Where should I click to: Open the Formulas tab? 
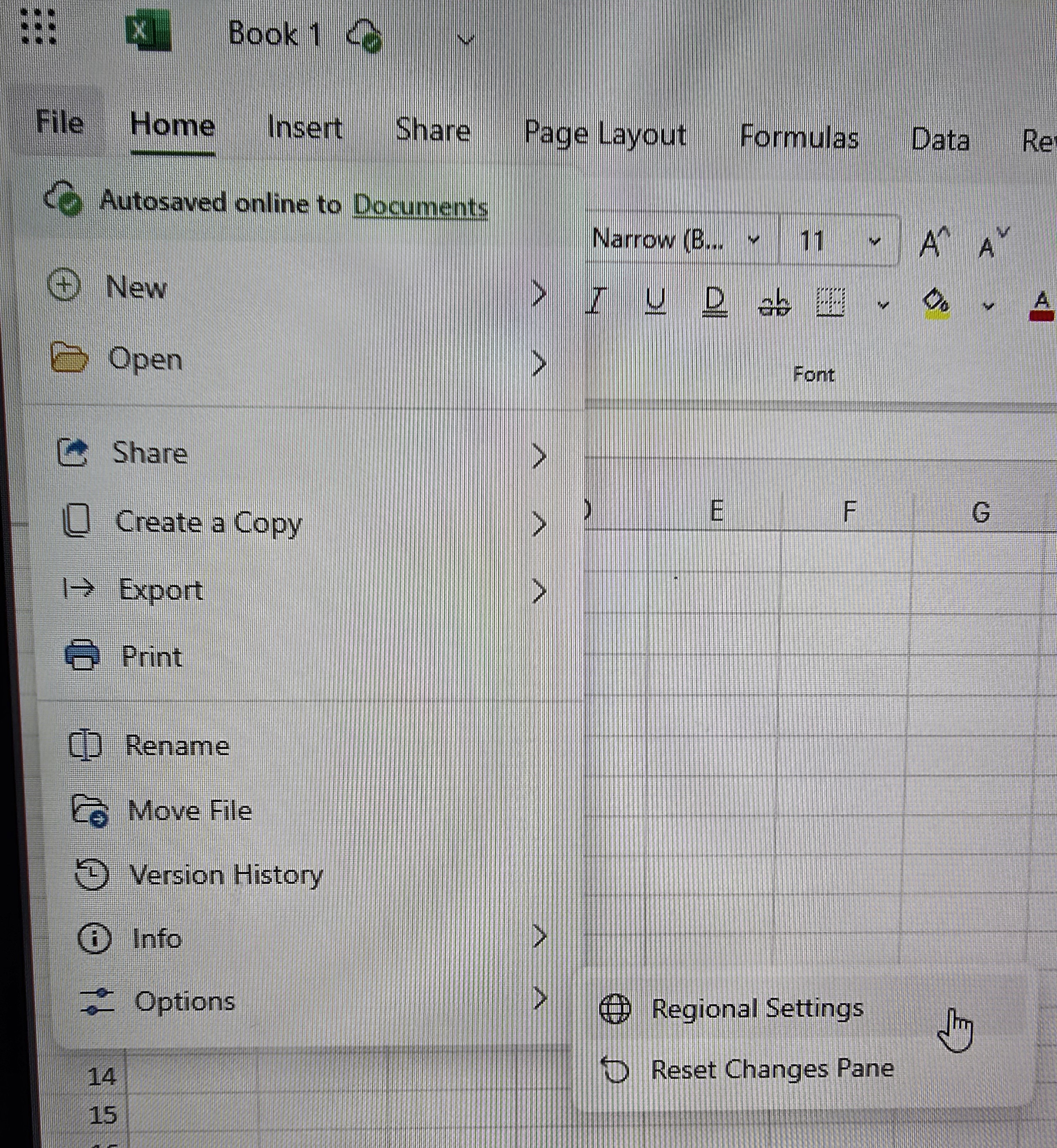[799, 138]
